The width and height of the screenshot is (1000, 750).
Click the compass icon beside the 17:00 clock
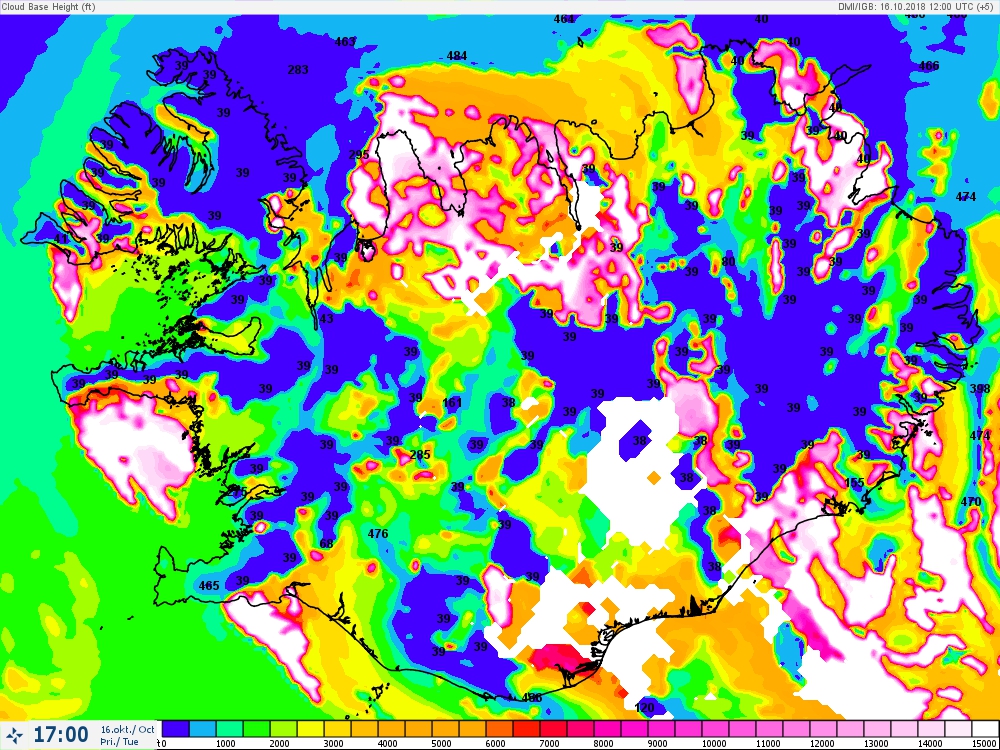tap(16, 734)
